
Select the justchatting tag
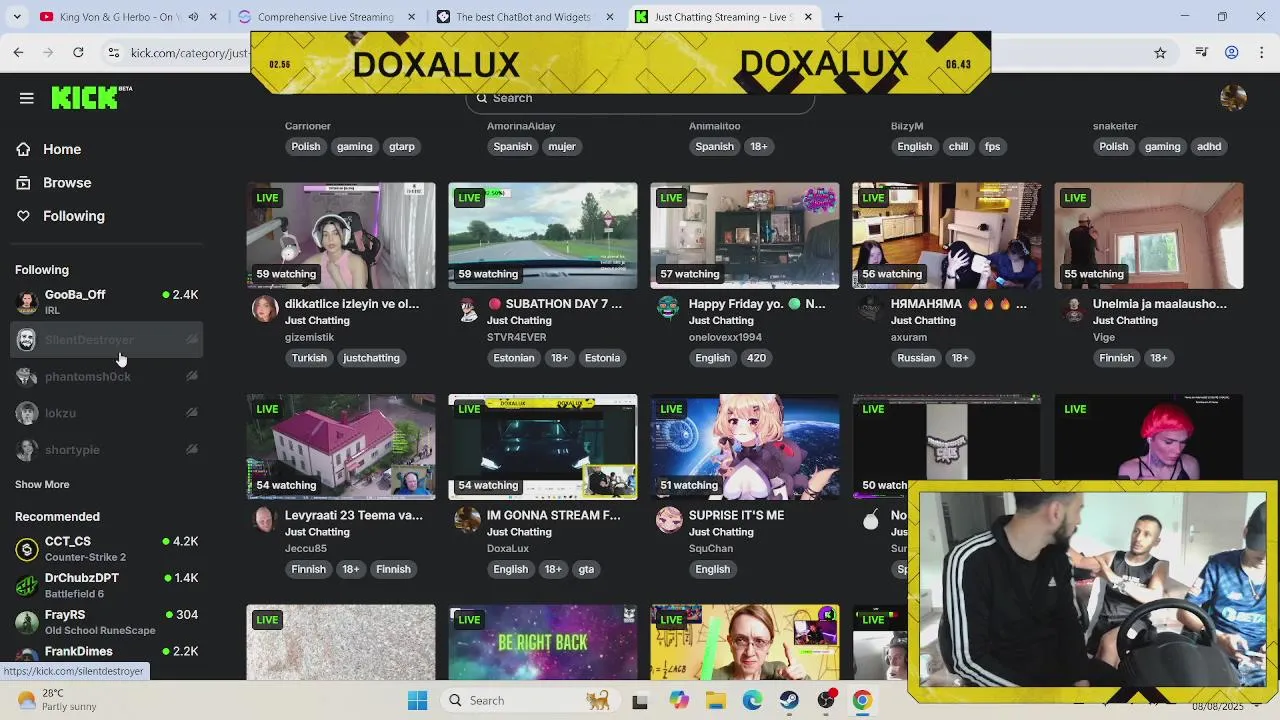pyautogui.click(x=371, y=358)
